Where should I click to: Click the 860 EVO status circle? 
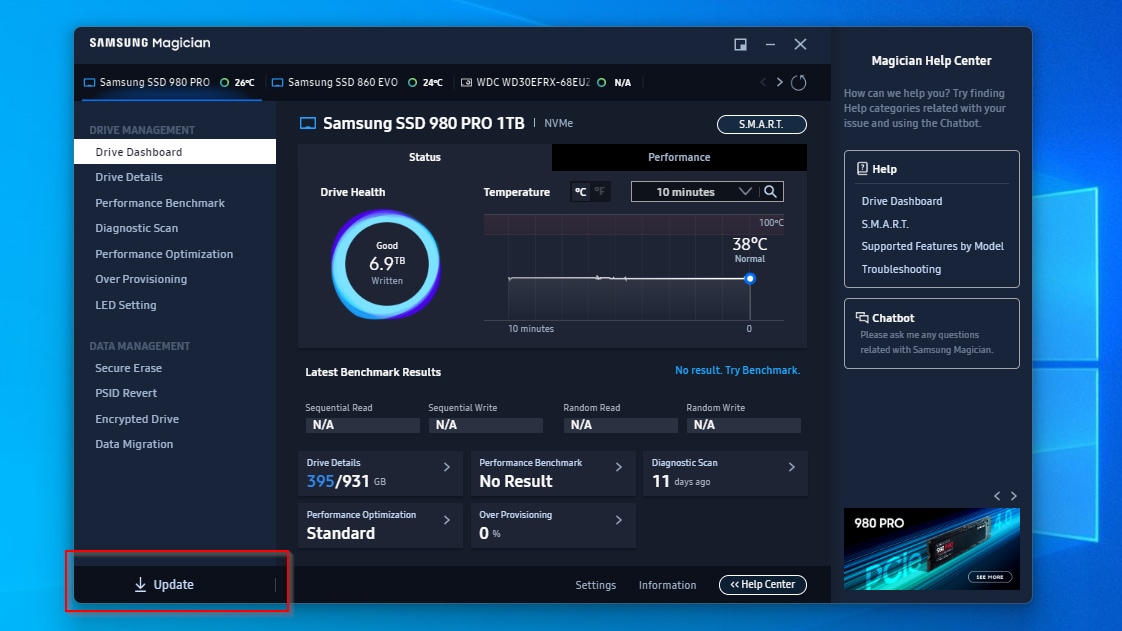click(x=412, y=82)
